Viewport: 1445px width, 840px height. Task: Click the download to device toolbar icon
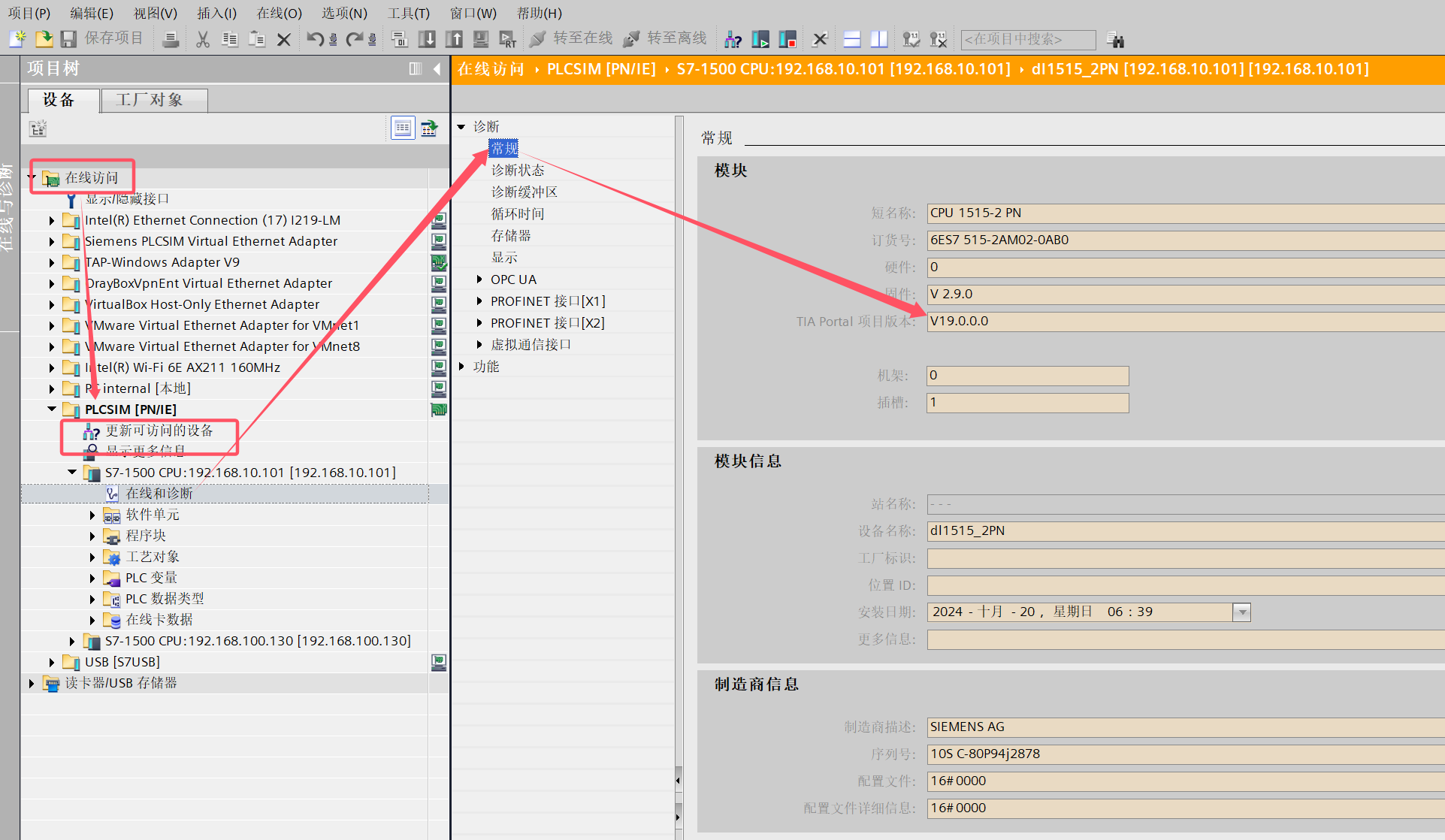(427, 39)
